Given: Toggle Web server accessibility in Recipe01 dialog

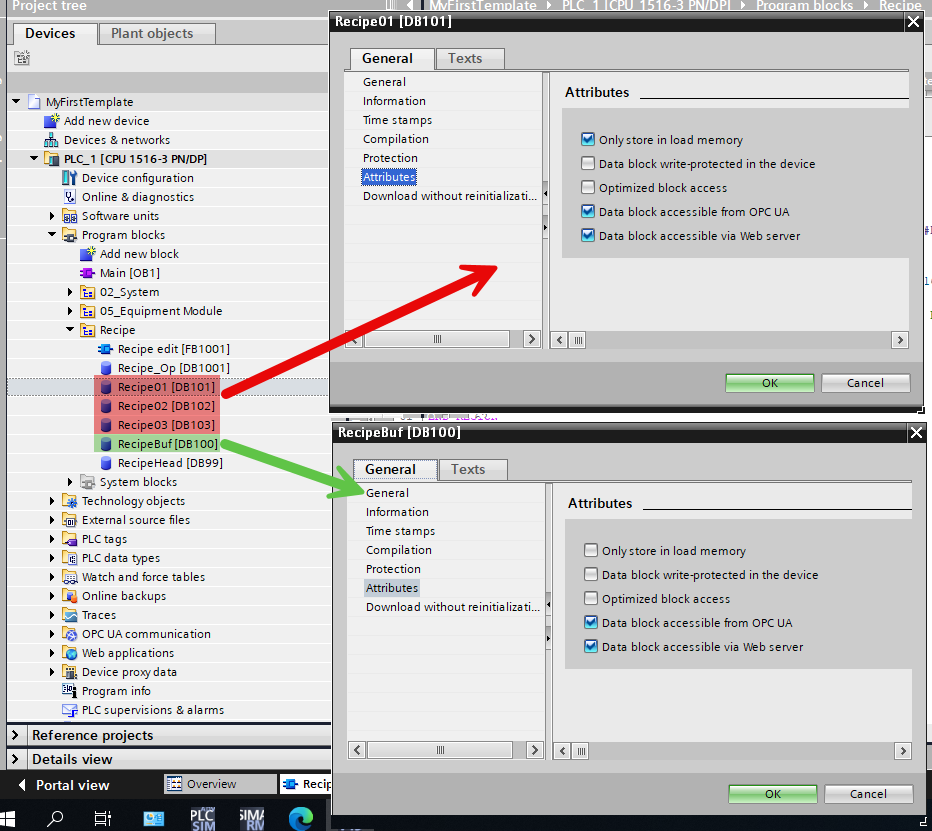Looking at the screenshot, I should coord(588,235).
